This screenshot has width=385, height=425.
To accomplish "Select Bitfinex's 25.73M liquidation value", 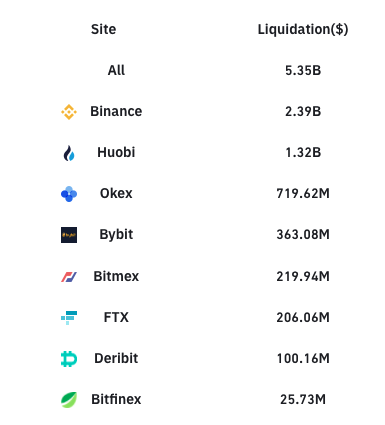I will 303,399.
